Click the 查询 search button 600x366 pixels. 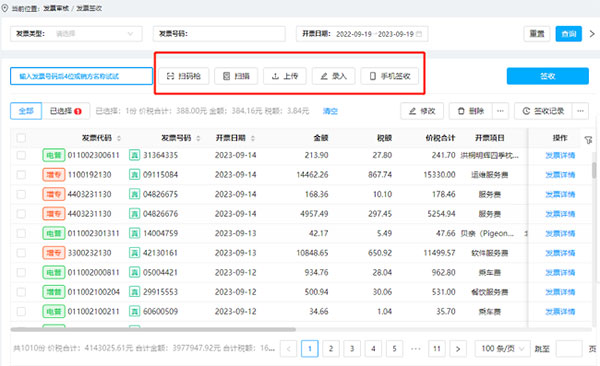point(569,34)
